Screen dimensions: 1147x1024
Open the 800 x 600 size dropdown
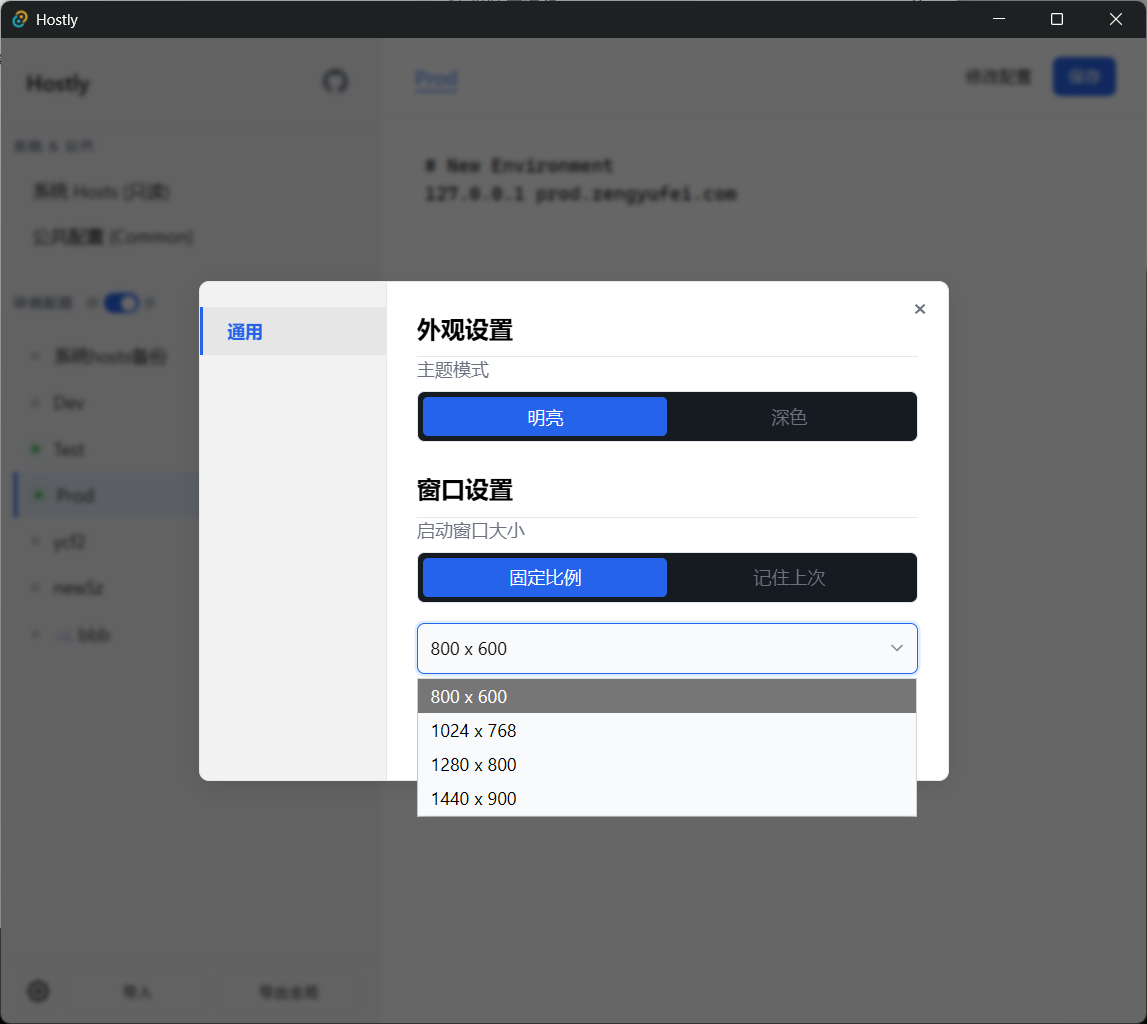point(667,648)
